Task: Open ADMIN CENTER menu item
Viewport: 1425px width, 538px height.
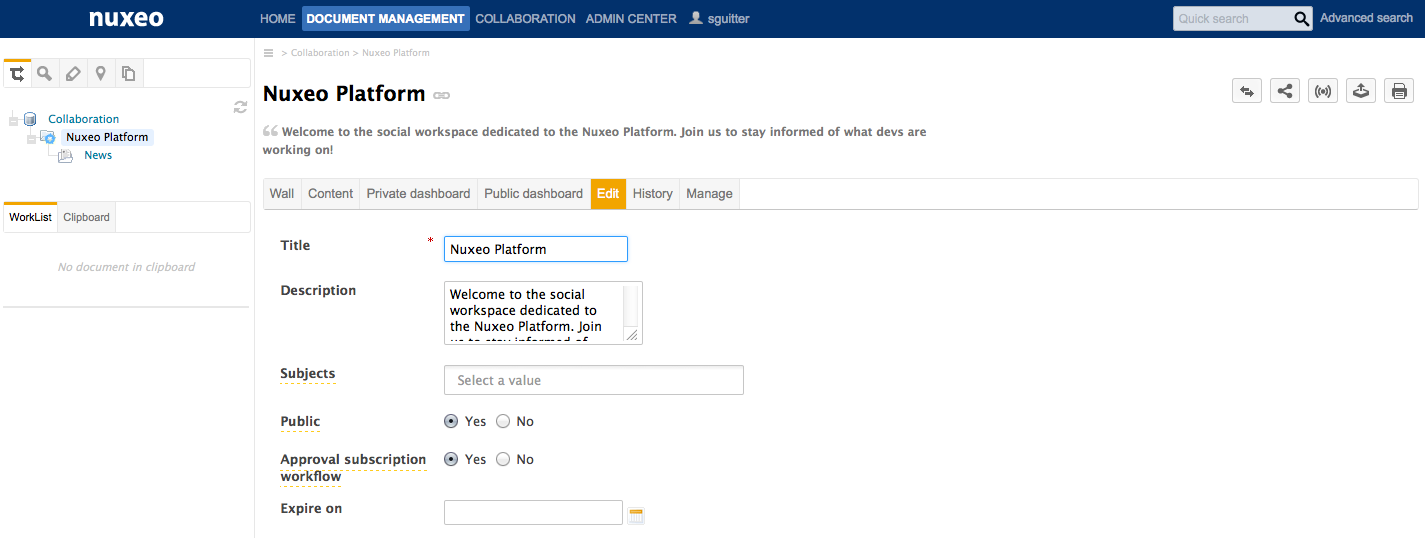Action: pyautogui.click(x=631, y=18)
